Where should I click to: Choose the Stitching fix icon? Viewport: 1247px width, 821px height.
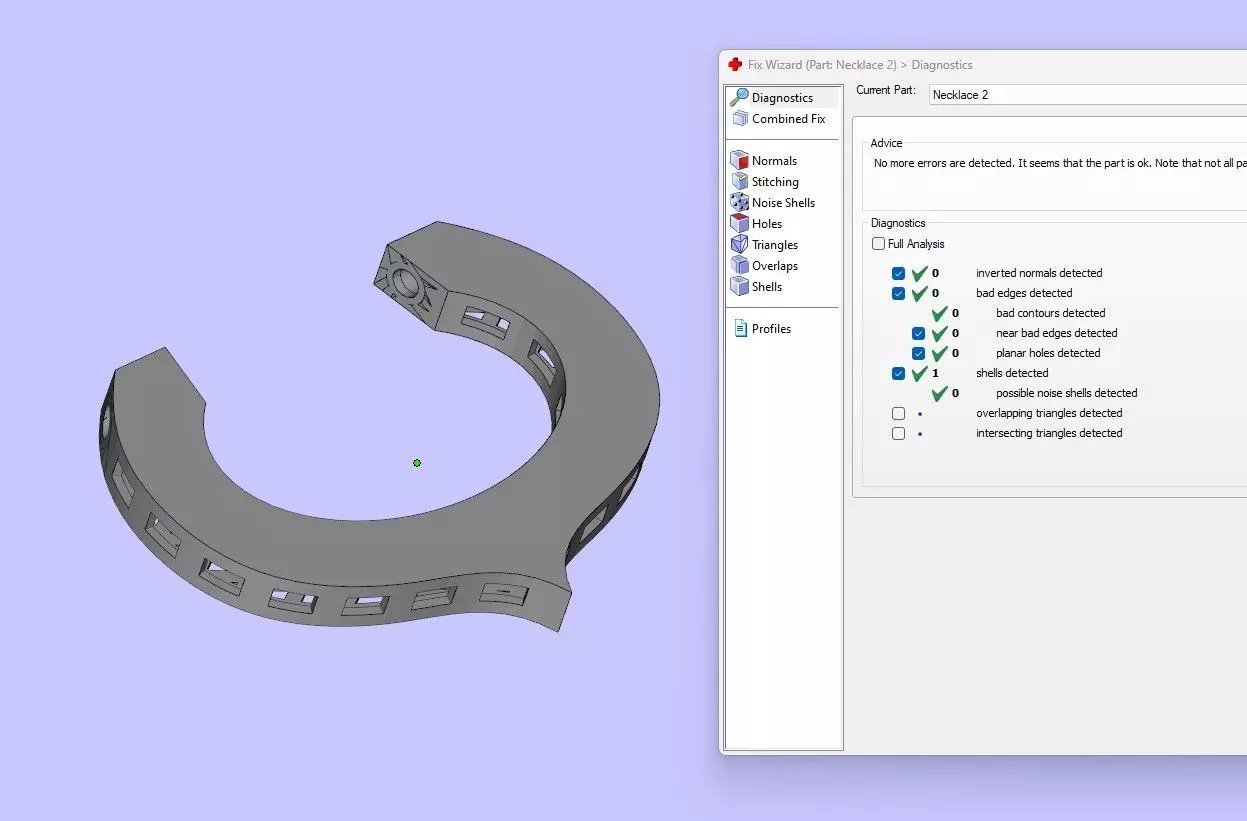[739, 181]
